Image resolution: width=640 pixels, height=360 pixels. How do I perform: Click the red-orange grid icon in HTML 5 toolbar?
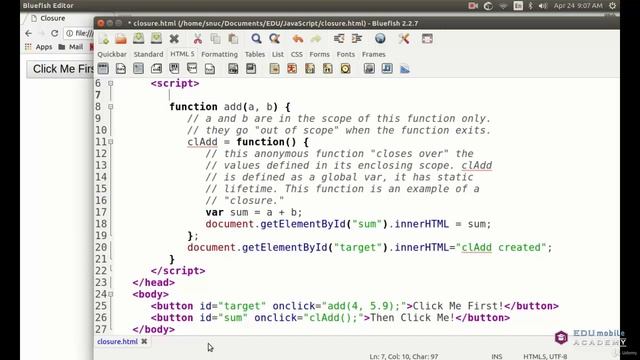292,69
